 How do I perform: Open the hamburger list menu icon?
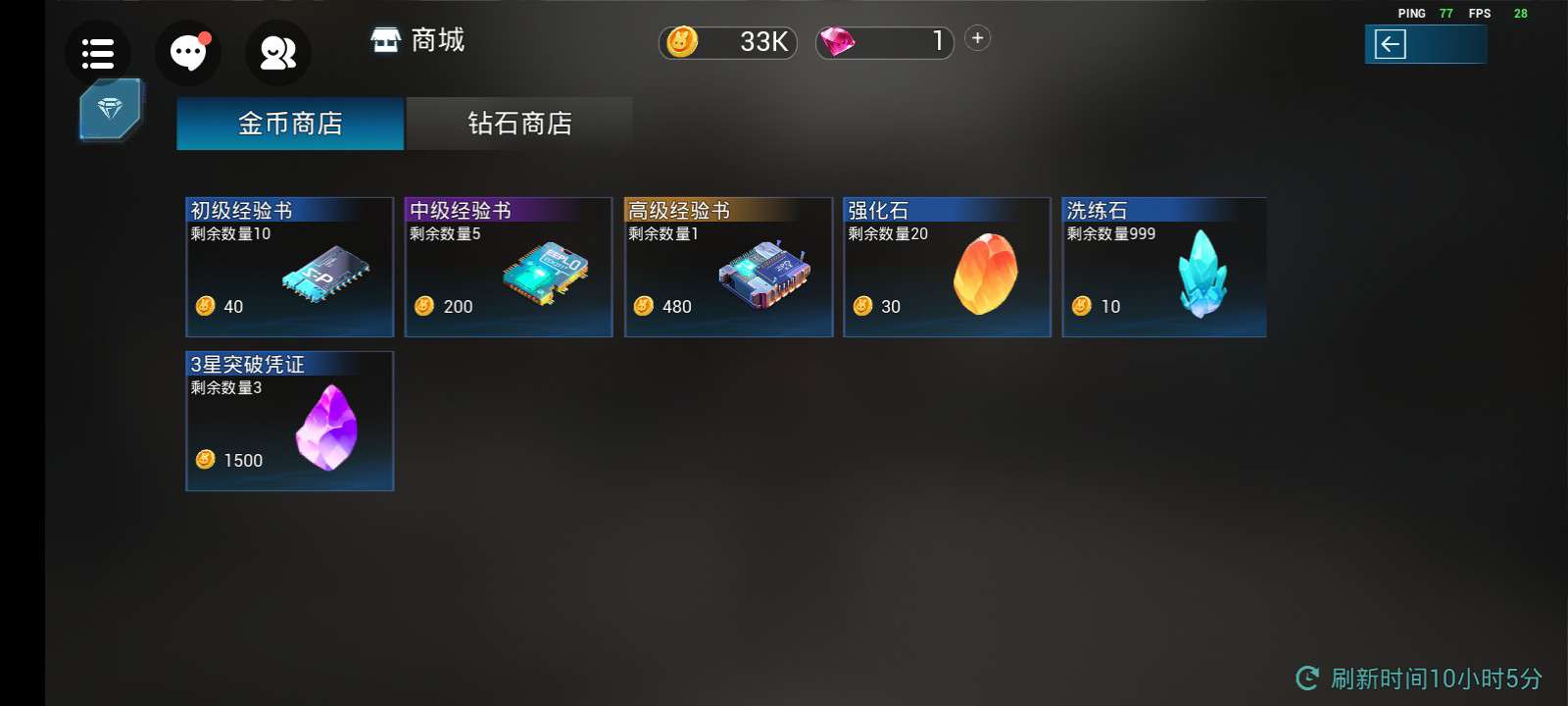(x=98, y=53)
